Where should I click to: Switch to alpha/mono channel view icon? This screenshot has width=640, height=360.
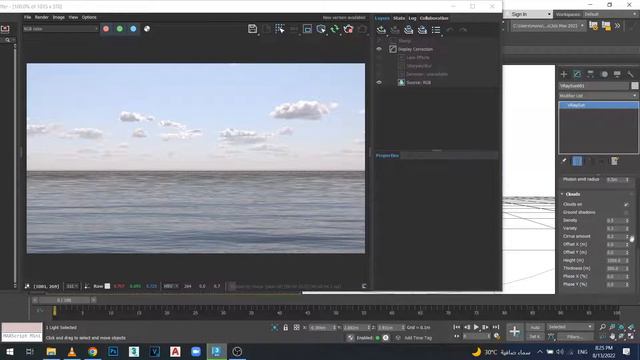147,29
